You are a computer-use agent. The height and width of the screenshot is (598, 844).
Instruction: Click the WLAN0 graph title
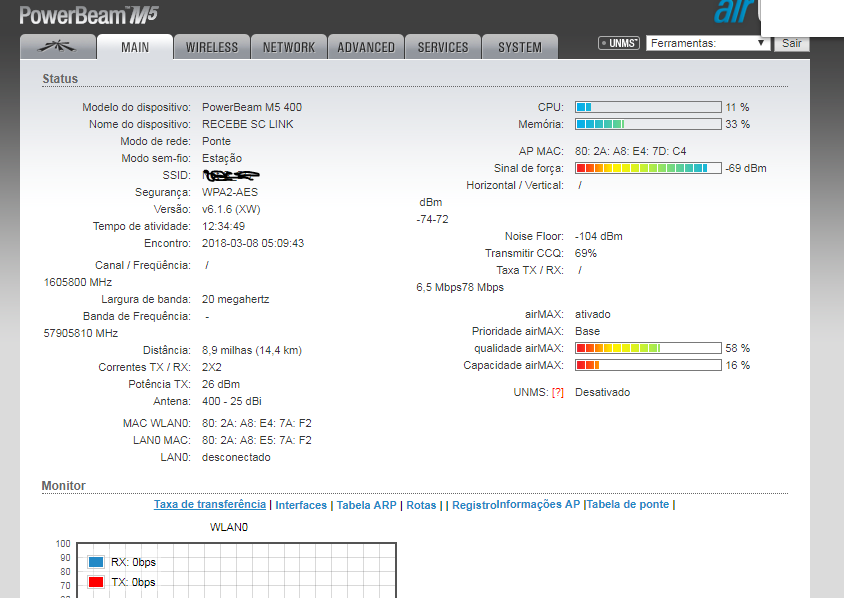(229, 527)
